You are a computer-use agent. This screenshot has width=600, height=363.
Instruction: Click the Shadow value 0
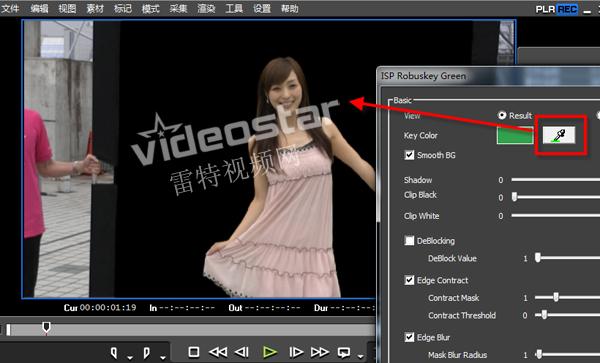pyautogui.click(x=501, y=180)
